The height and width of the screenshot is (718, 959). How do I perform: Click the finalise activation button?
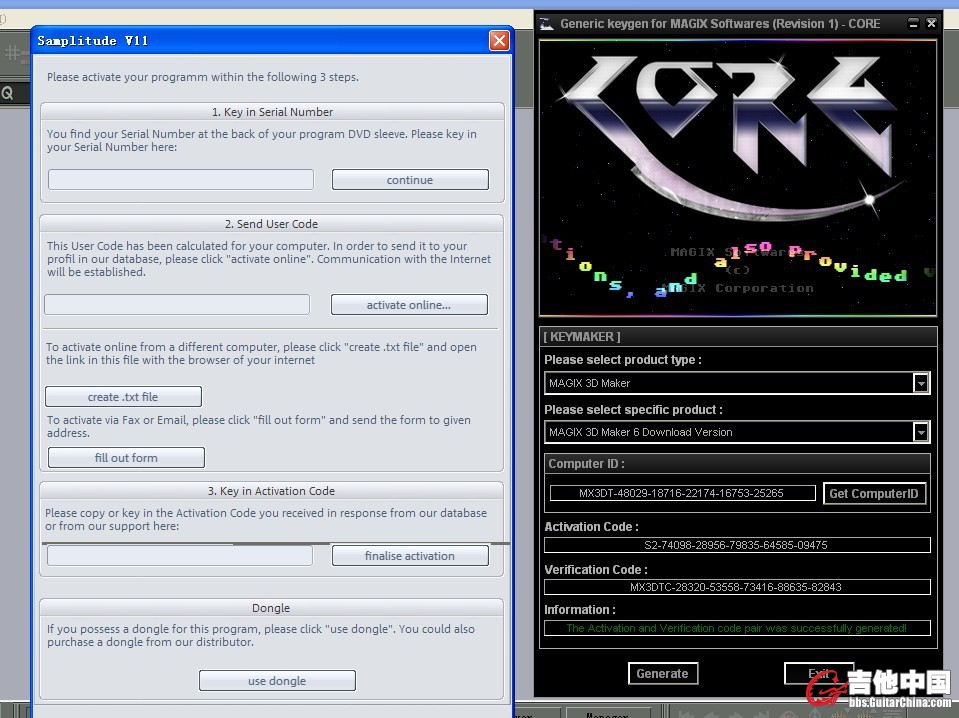(x=410, y=555)
